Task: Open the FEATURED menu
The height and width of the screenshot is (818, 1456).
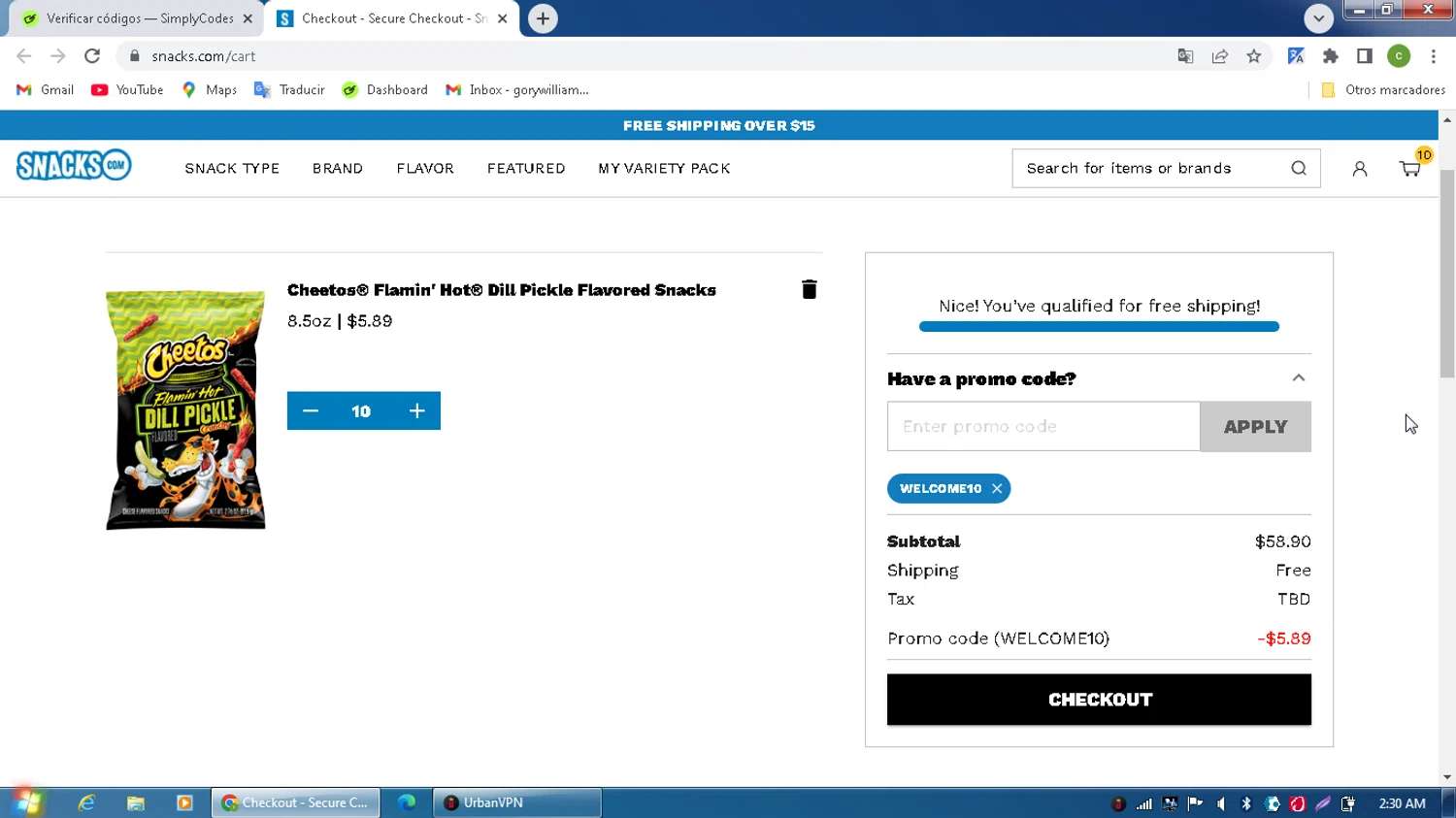Action: point(526,169)
